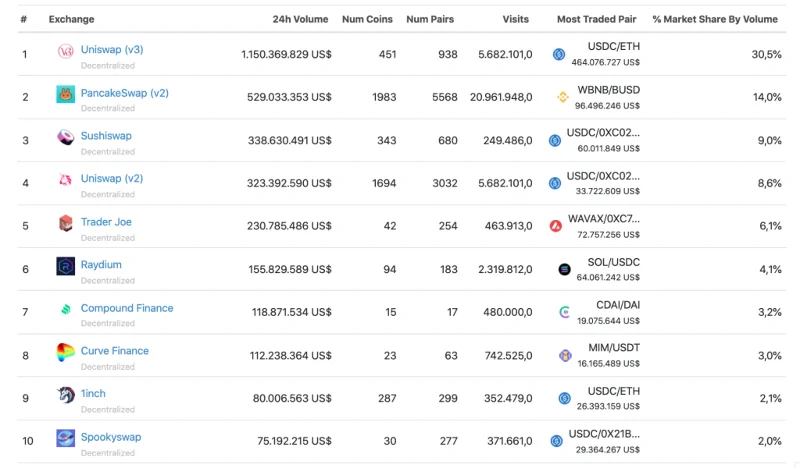Click the Trader Joe logo icon

click(x=65, y=223)
